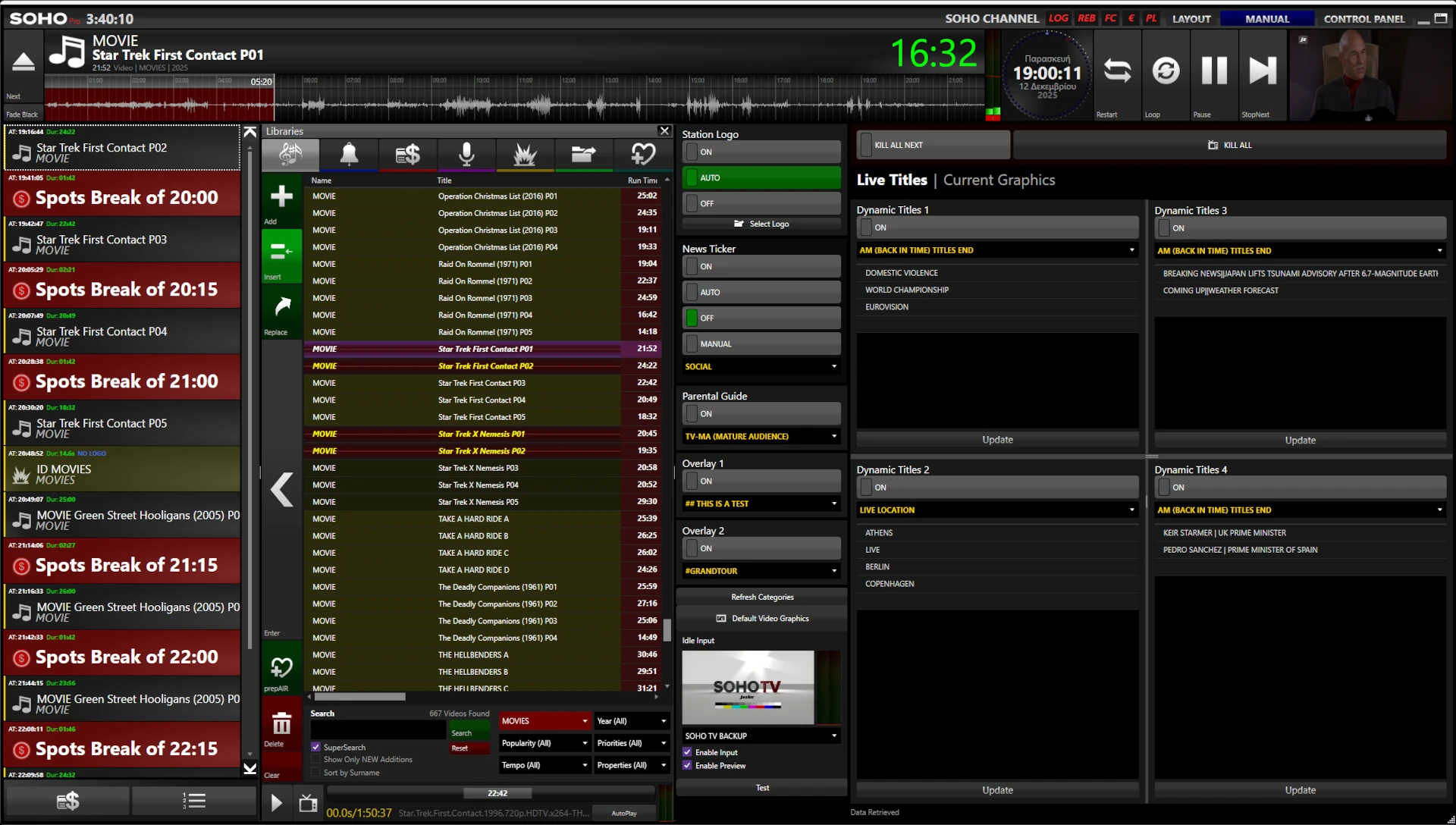Click the Select Logo button
The width and height of the screenshot is (1456, 825).
(x=761, y=224)
